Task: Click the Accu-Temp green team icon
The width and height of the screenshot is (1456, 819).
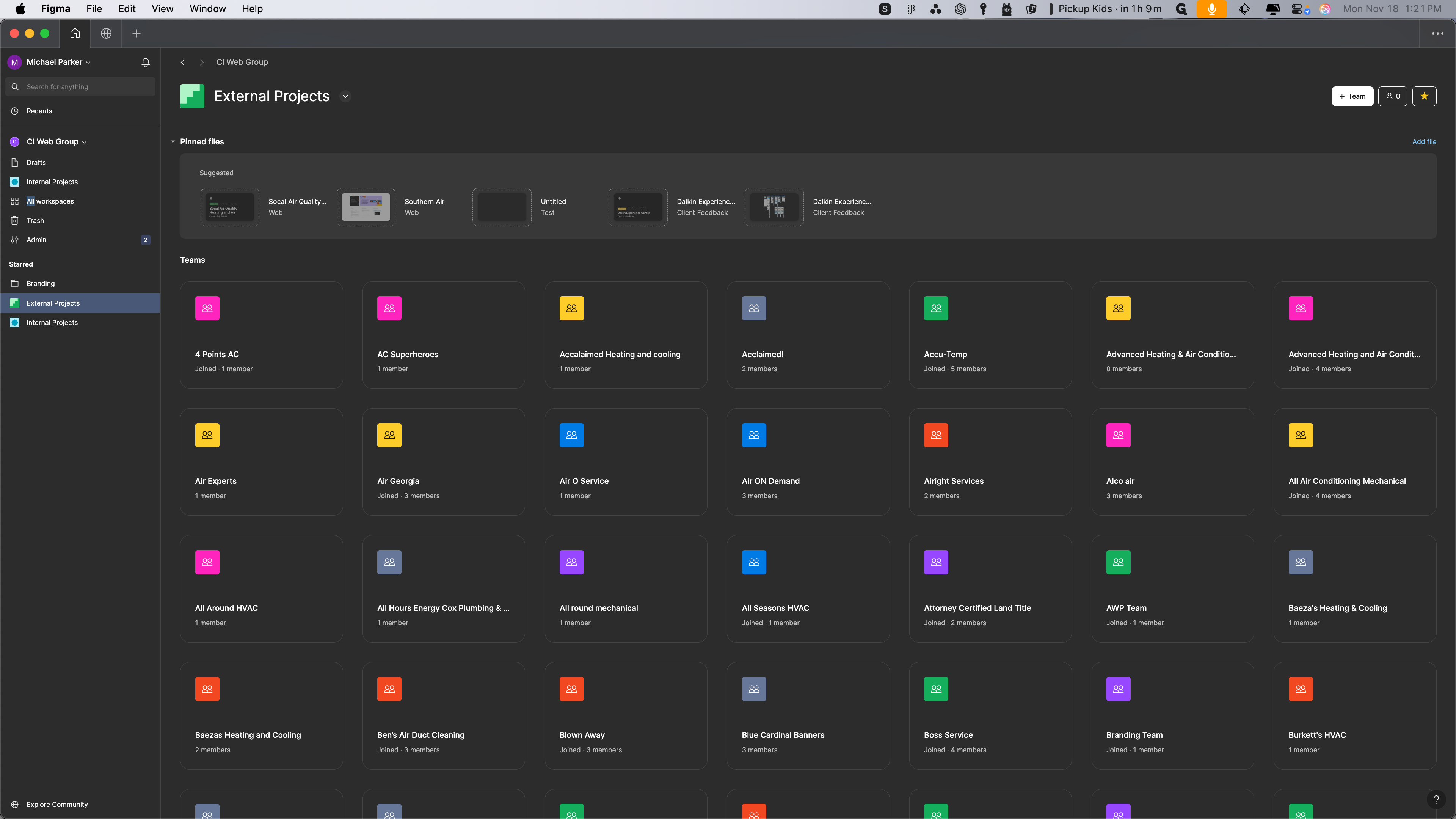Action: [x=936, y=308]
